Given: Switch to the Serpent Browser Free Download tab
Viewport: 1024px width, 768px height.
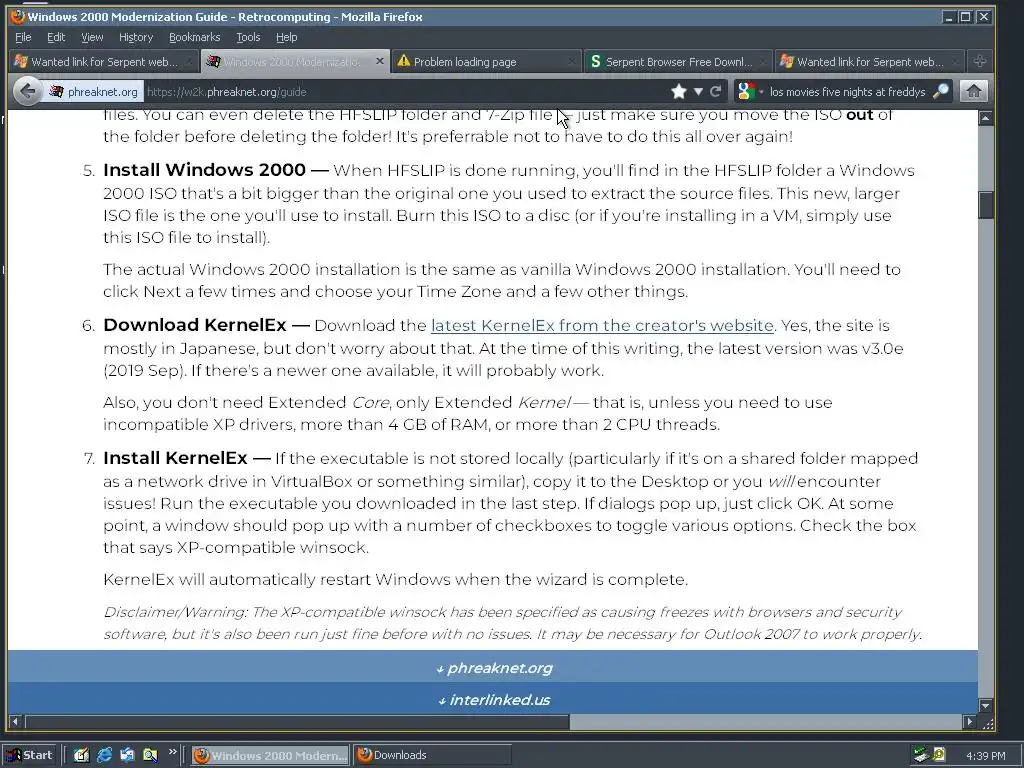Looking at the screenshot, I should [678, 61].
